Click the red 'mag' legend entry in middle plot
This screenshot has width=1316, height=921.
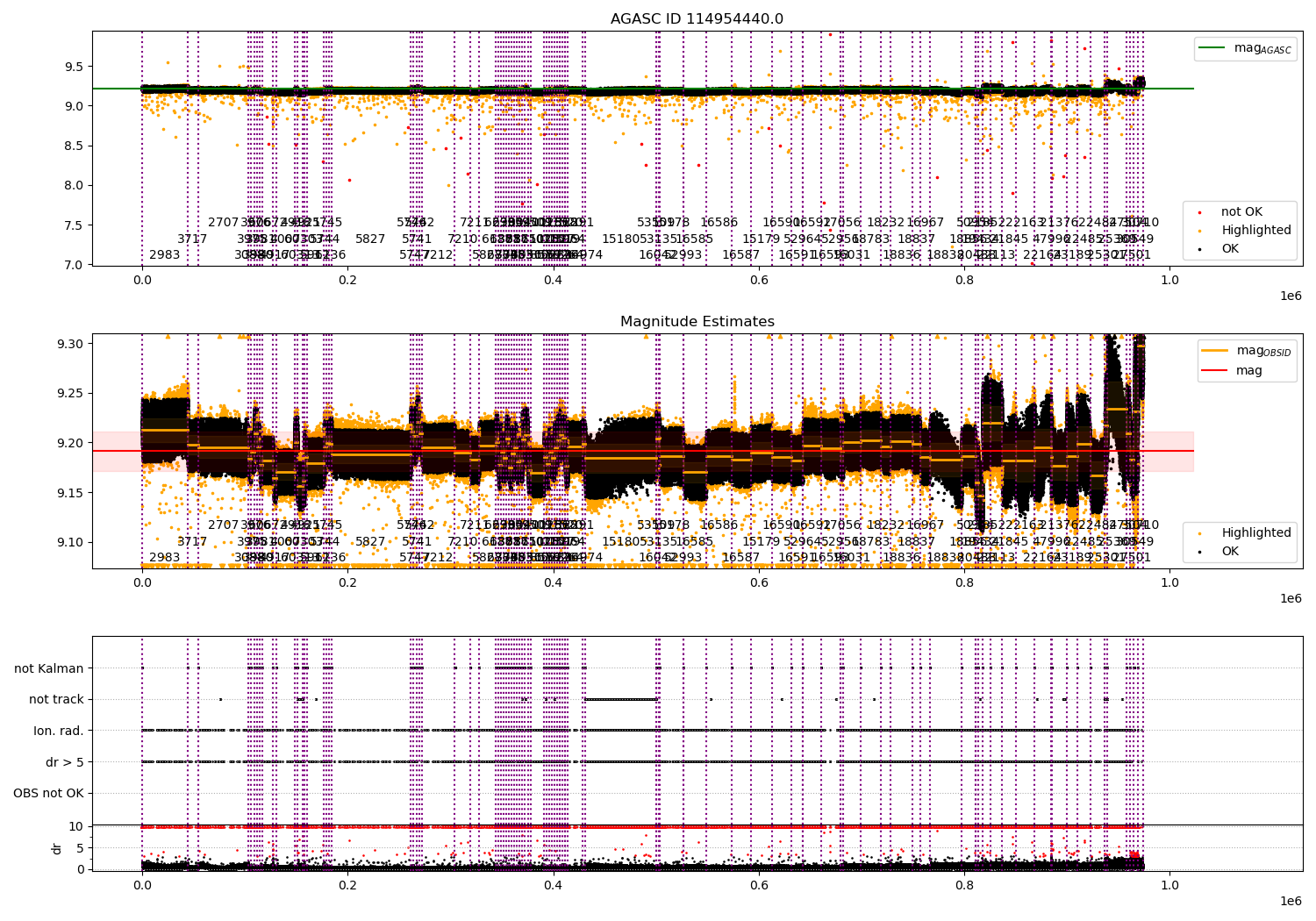click(1249, 371)
